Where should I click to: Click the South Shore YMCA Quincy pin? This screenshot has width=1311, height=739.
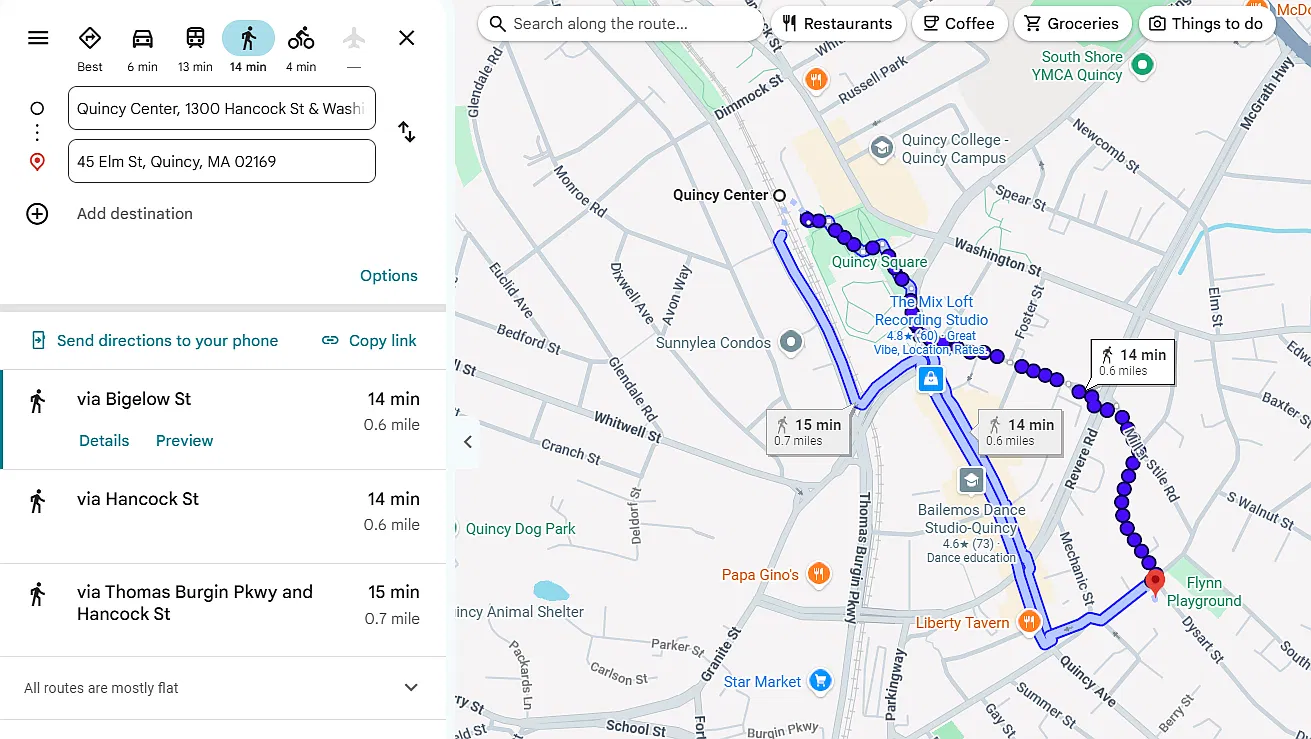point(1143,65)
